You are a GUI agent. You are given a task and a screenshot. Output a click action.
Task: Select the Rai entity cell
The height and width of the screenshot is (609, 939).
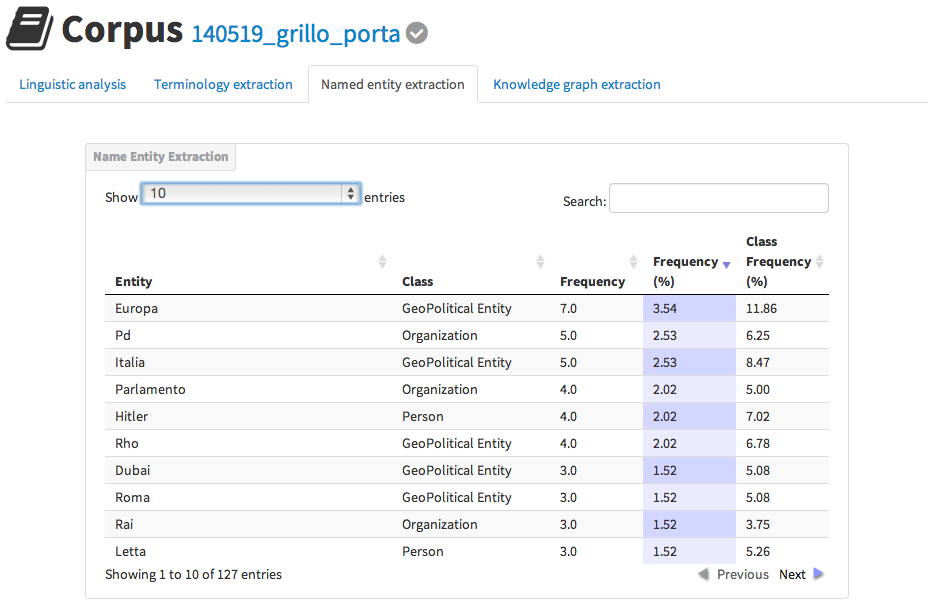[x=124, y=524]
